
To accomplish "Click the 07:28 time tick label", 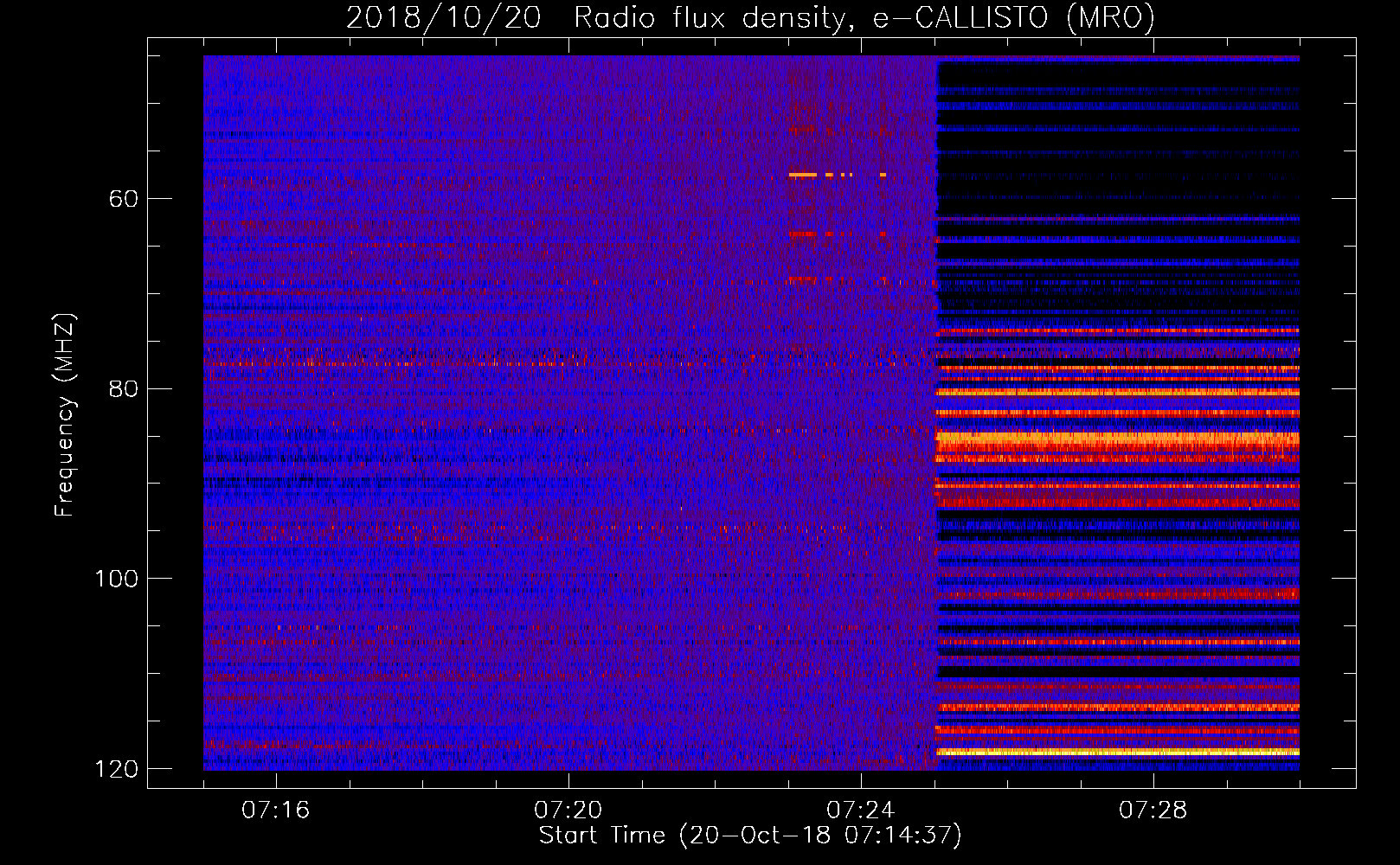I will point(1153,810).
